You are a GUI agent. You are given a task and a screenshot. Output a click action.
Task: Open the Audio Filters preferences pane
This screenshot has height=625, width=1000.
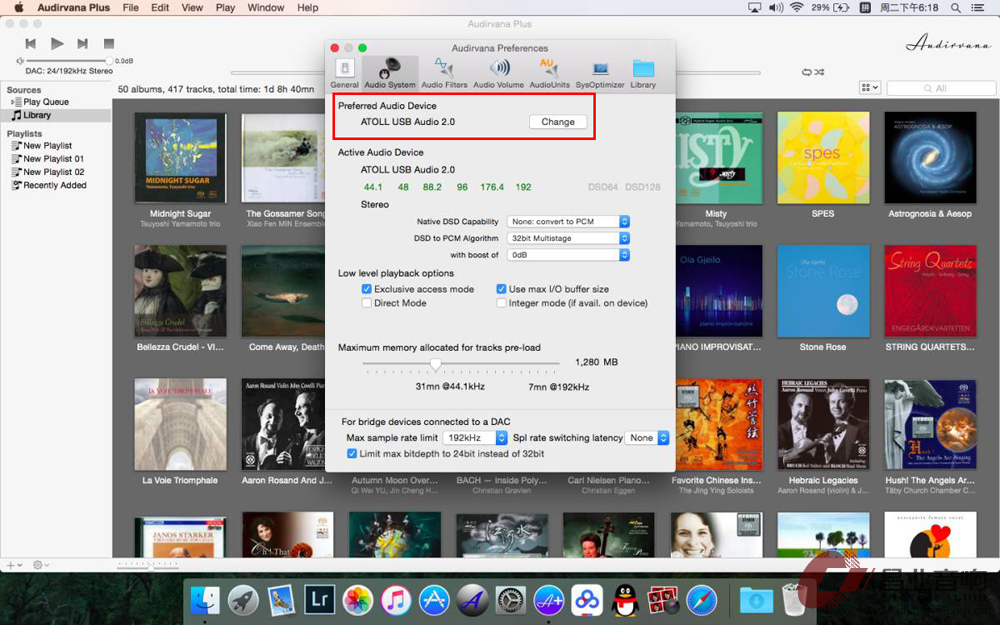tap(444, 73)
